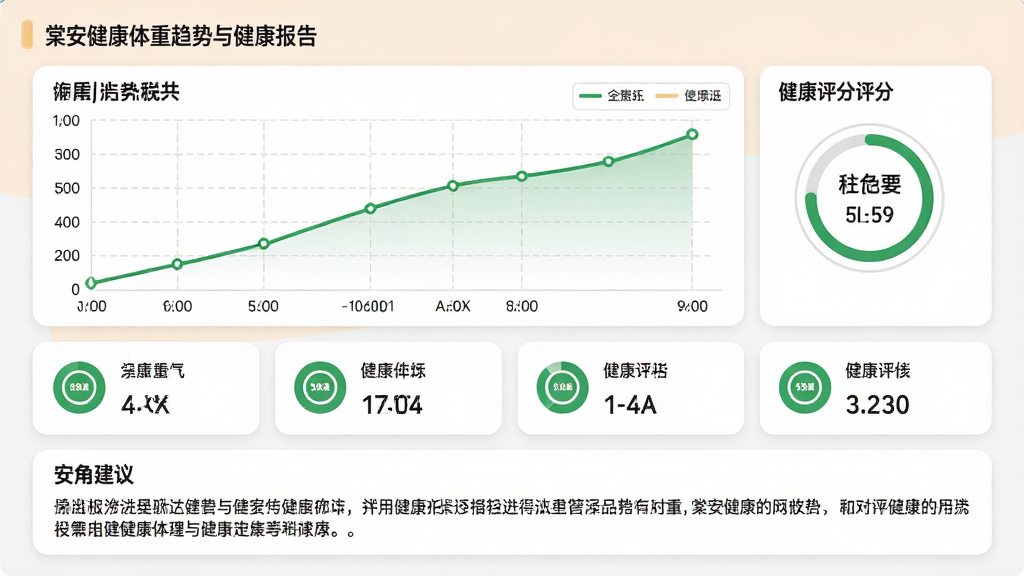Click the green ring icon beside value 4.XX
This screenshot has width=1024, height=576.
coord(79,387)
